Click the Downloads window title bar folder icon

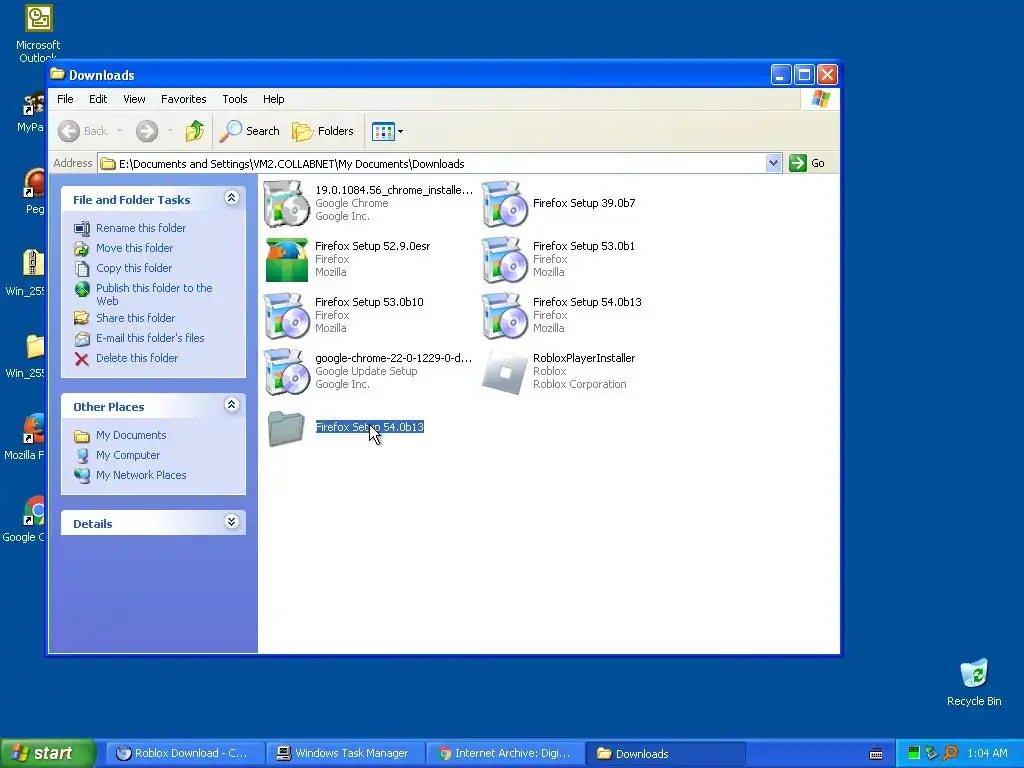[x=57, y=74]
